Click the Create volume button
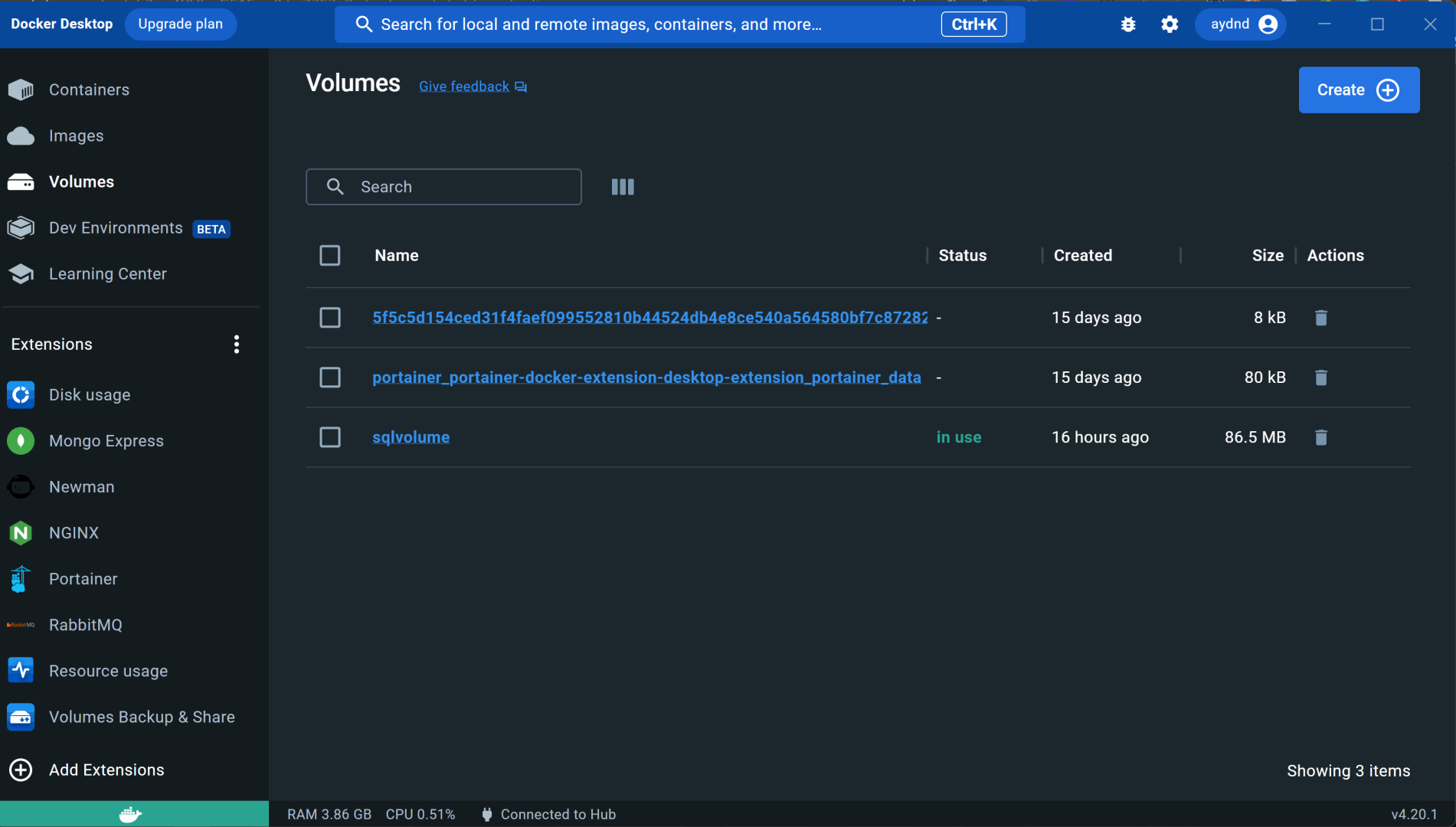This screenshot has width=1456, height=827. (1359, 90)
